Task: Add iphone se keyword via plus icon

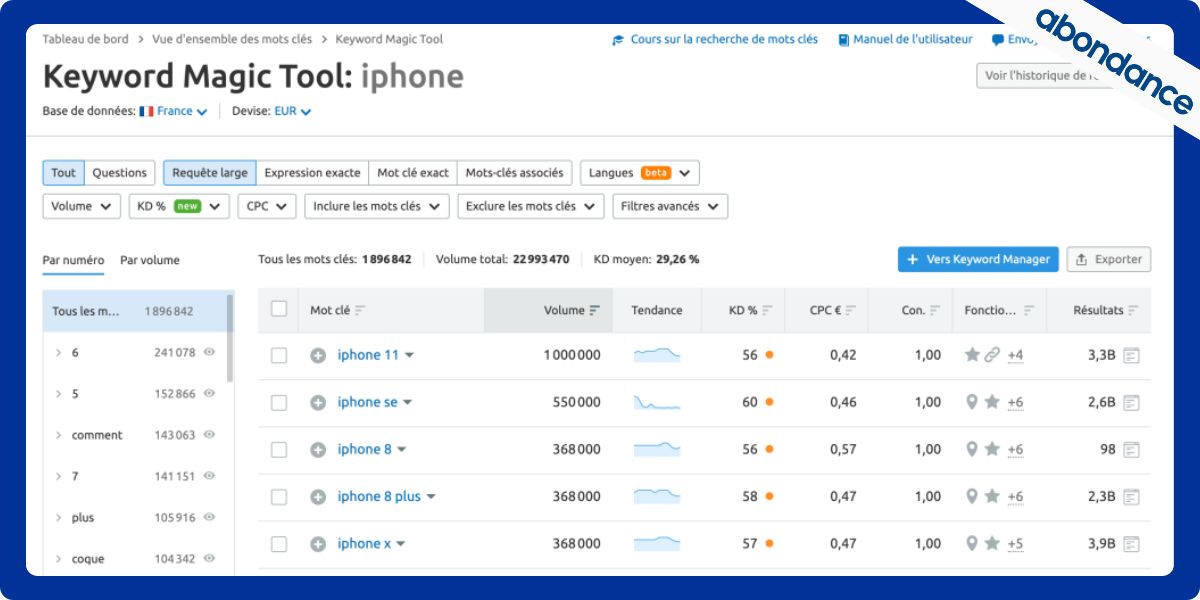Action: pos(318,402)
